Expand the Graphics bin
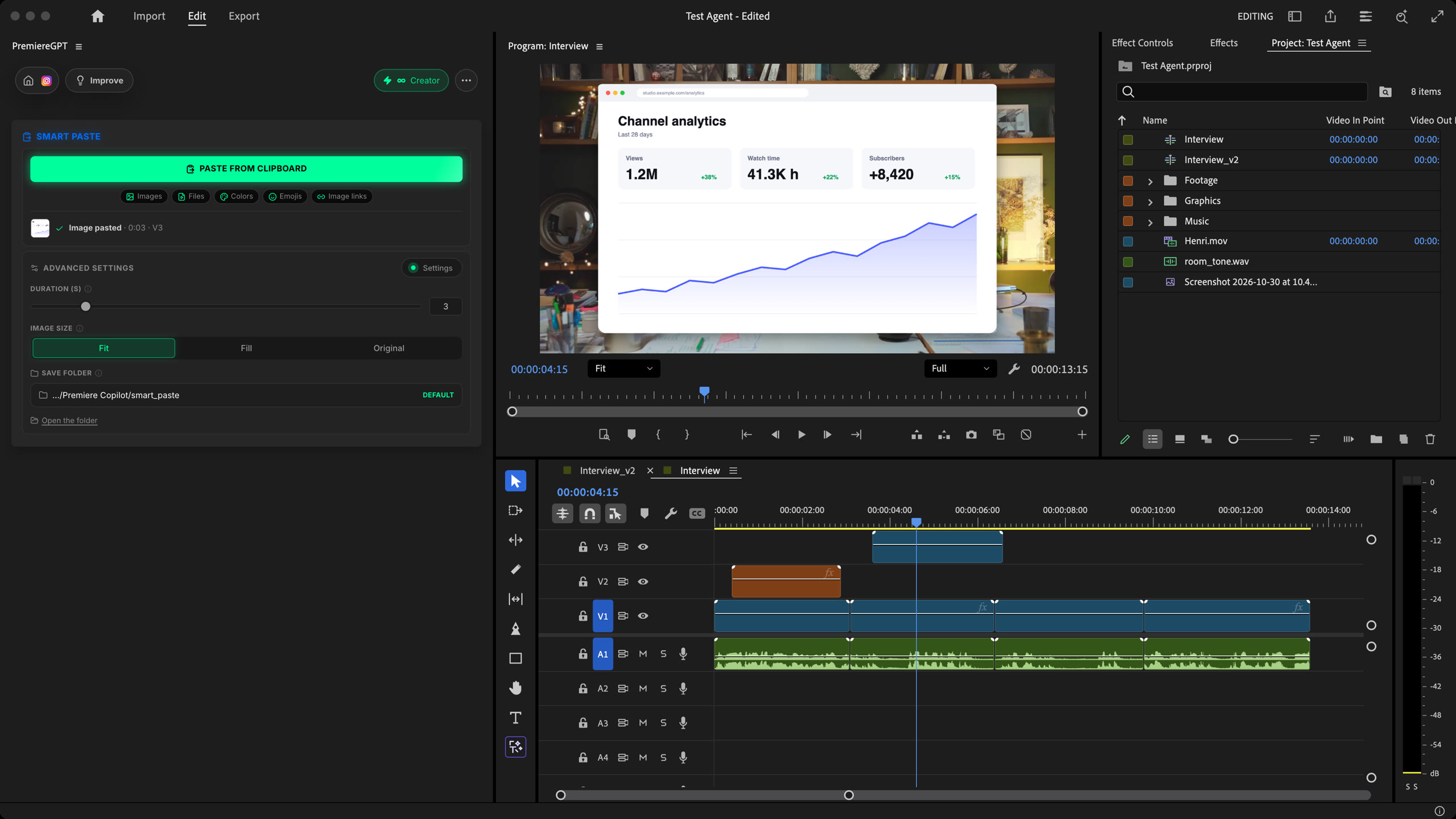Image resolution: width=1456 pixels, height=819 pixels. (x=1150, y=202)
